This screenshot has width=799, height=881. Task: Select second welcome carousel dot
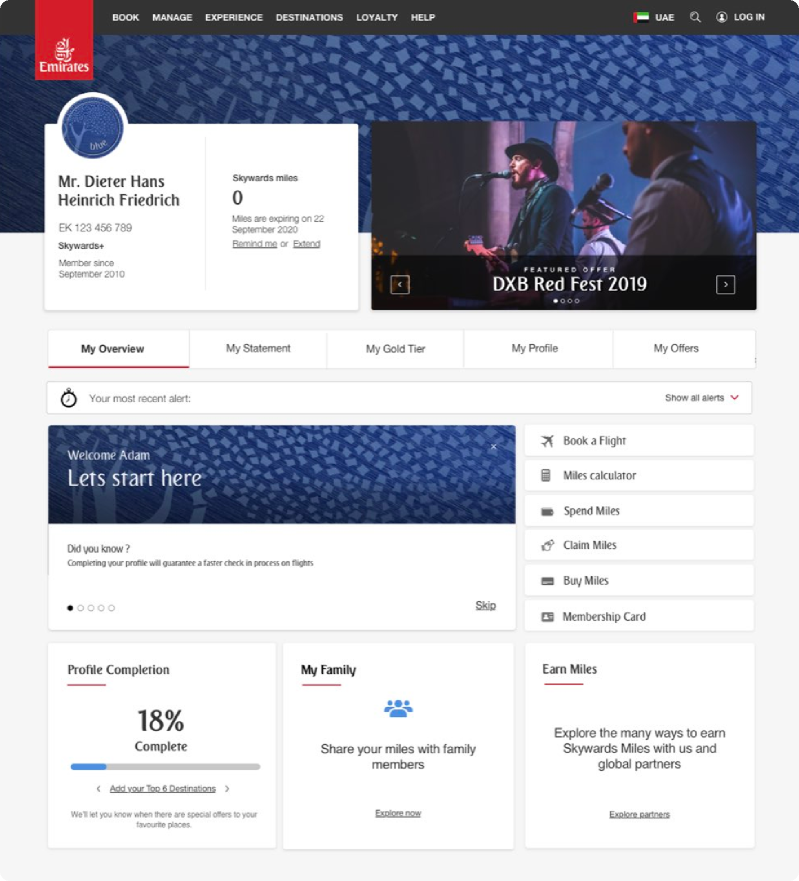tap(80, 608)
